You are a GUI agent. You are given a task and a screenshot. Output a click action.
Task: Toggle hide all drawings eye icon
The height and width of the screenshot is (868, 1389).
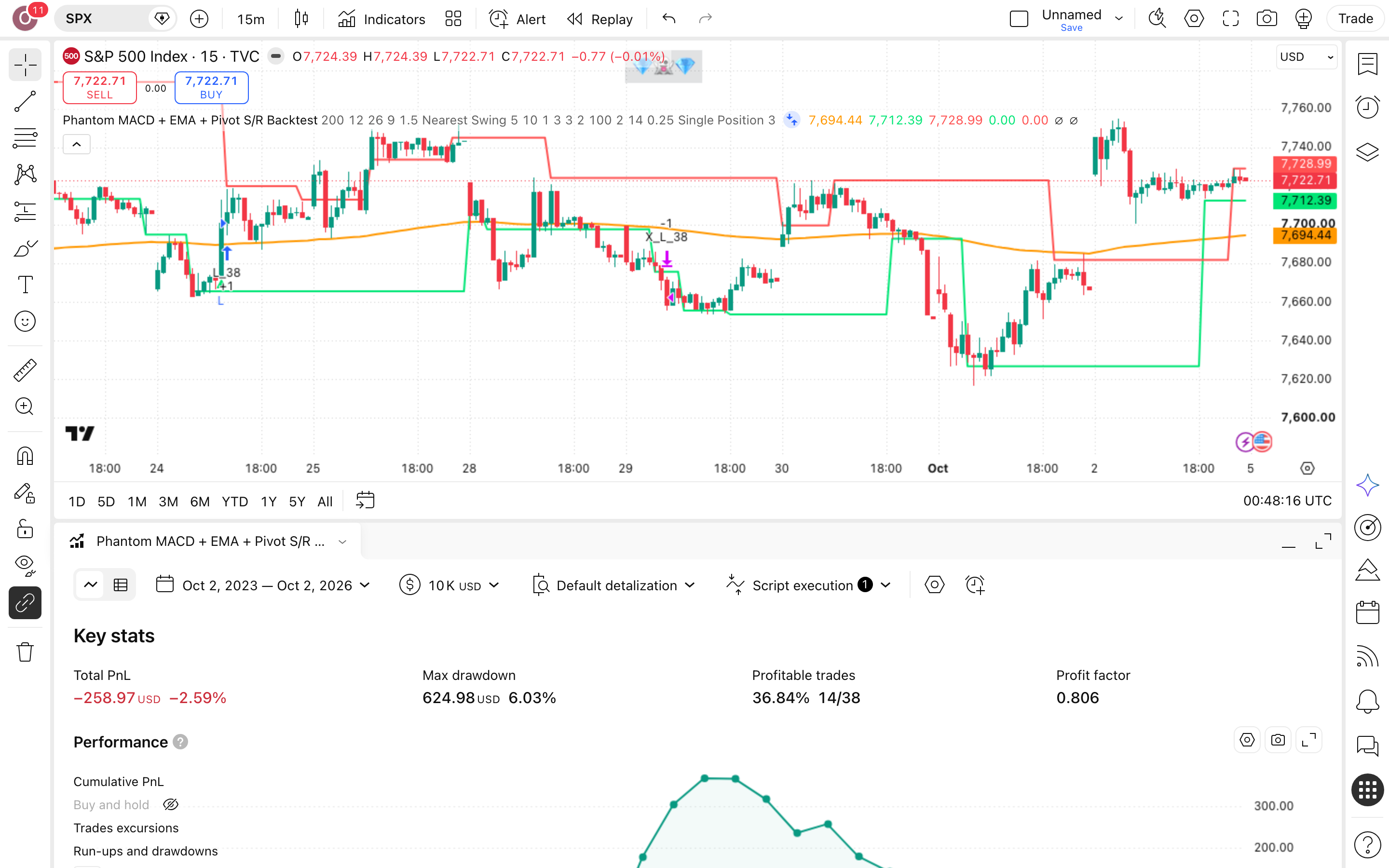pos(25,566)
